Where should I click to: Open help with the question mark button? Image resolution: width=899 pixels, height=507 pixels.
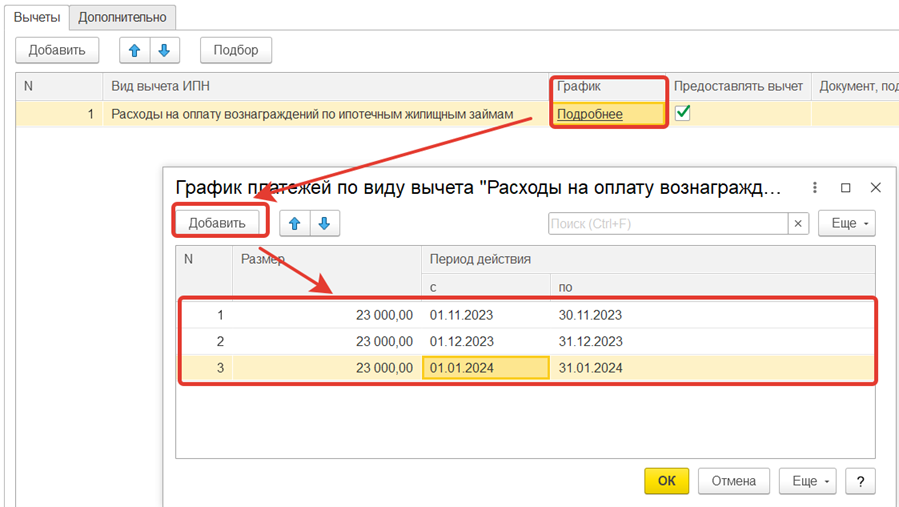[860, 481]
